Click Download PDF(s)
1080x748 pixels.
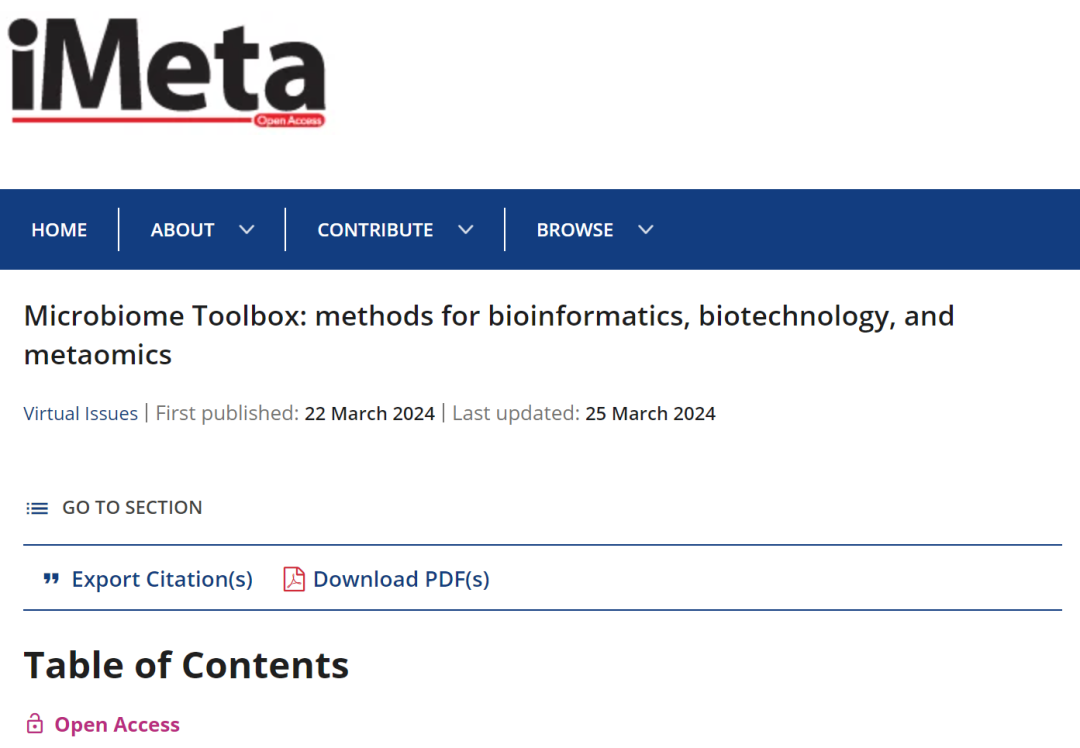[400, 579]
